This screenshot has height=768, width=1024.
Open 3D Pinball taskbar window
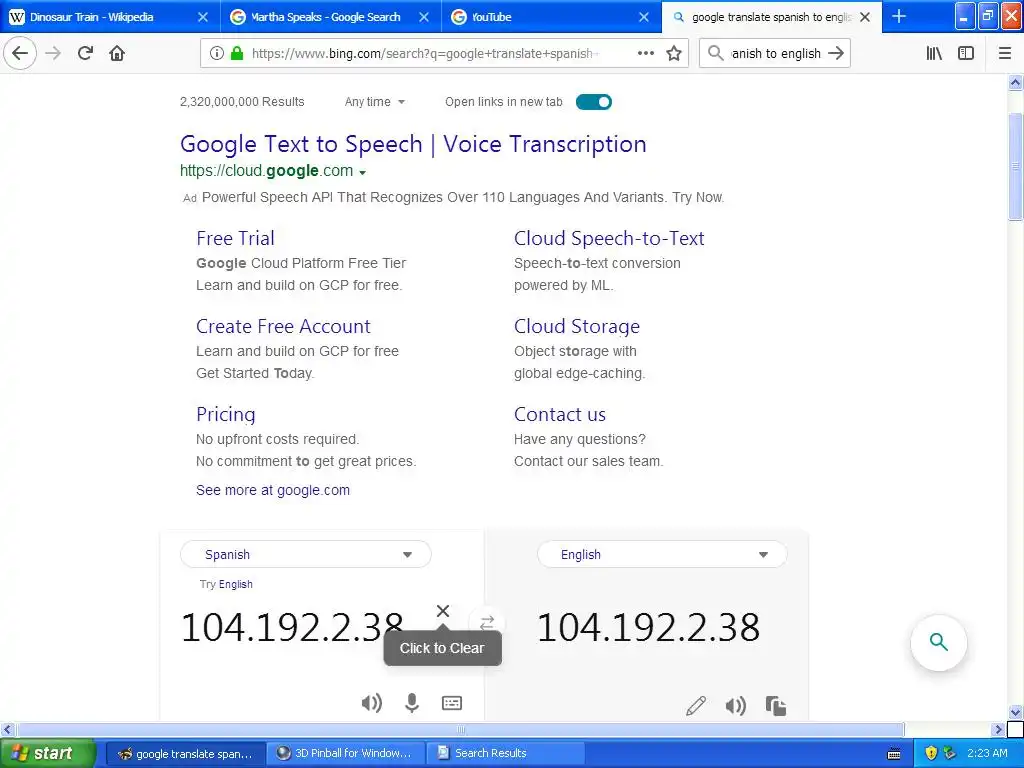[x=345, y=753]
